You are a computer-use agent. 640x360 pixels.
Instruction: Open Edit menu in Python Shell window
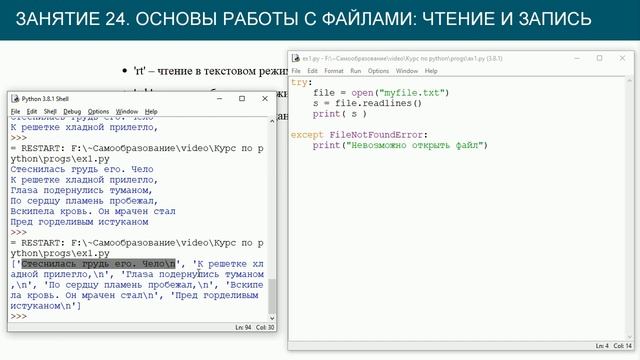(x=32, y=111)
